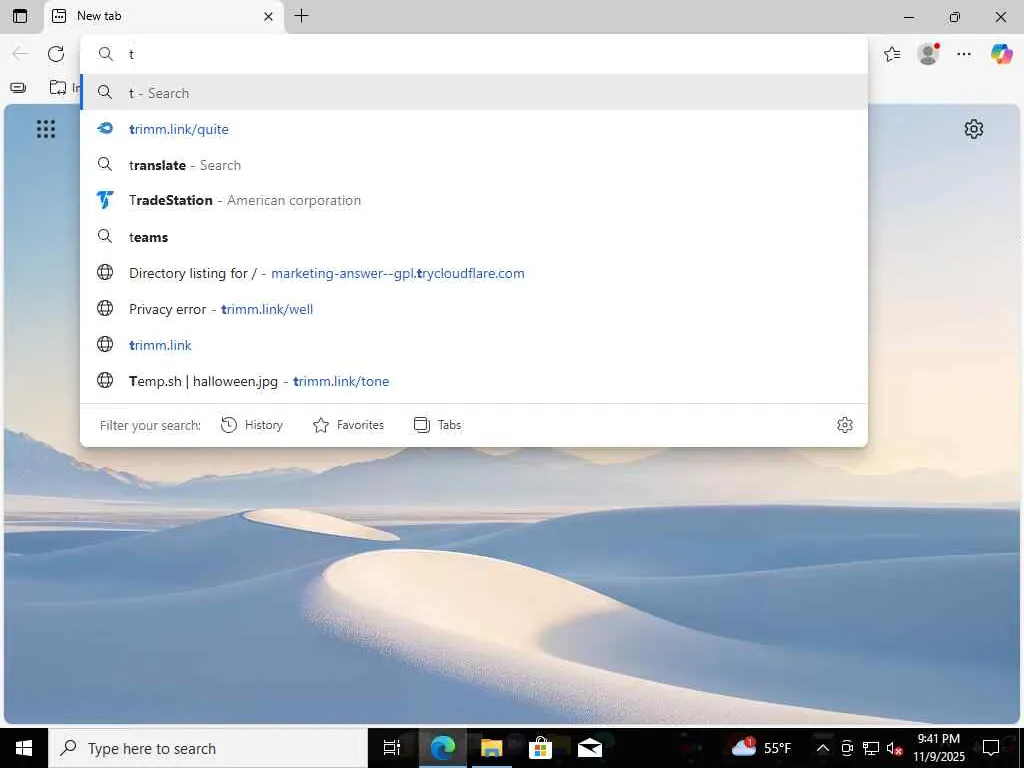Open the plain trimm.link suggestion
This screenshot has width=1024, height=768.
pos(474,345)
